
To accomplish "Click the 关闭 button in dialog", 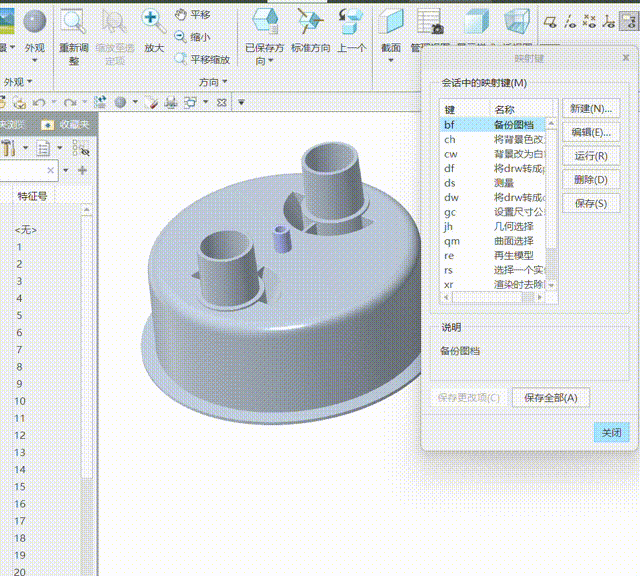I will pyautogui.click(x=611, y=432).
